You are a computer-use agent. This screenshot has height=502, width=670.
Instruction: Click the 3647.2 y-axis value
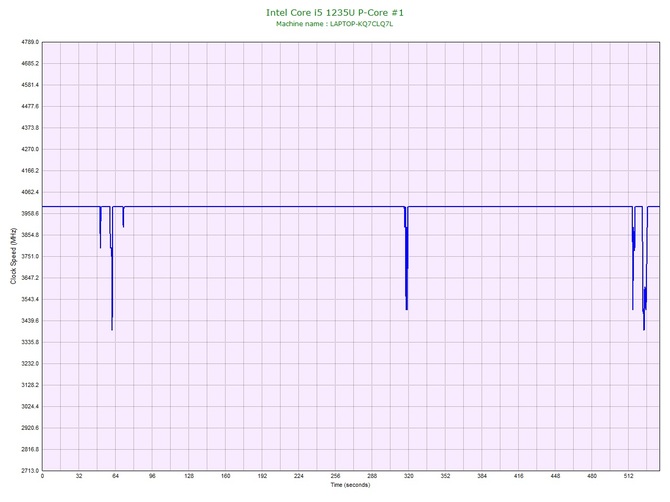point(30,278)
